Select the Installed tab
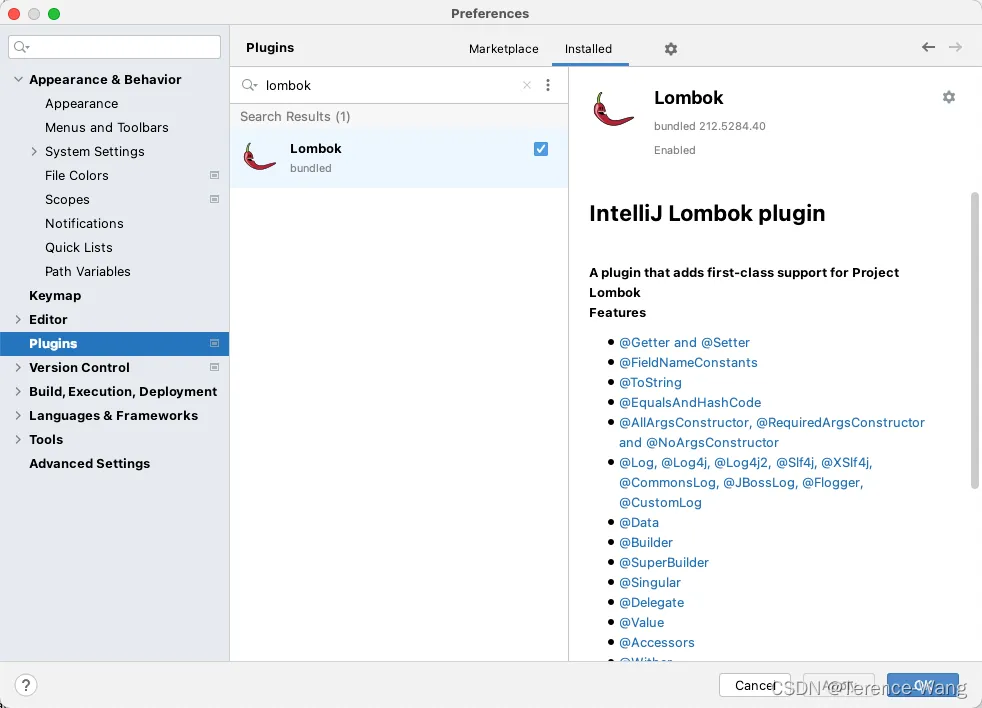 pos(588,49)
